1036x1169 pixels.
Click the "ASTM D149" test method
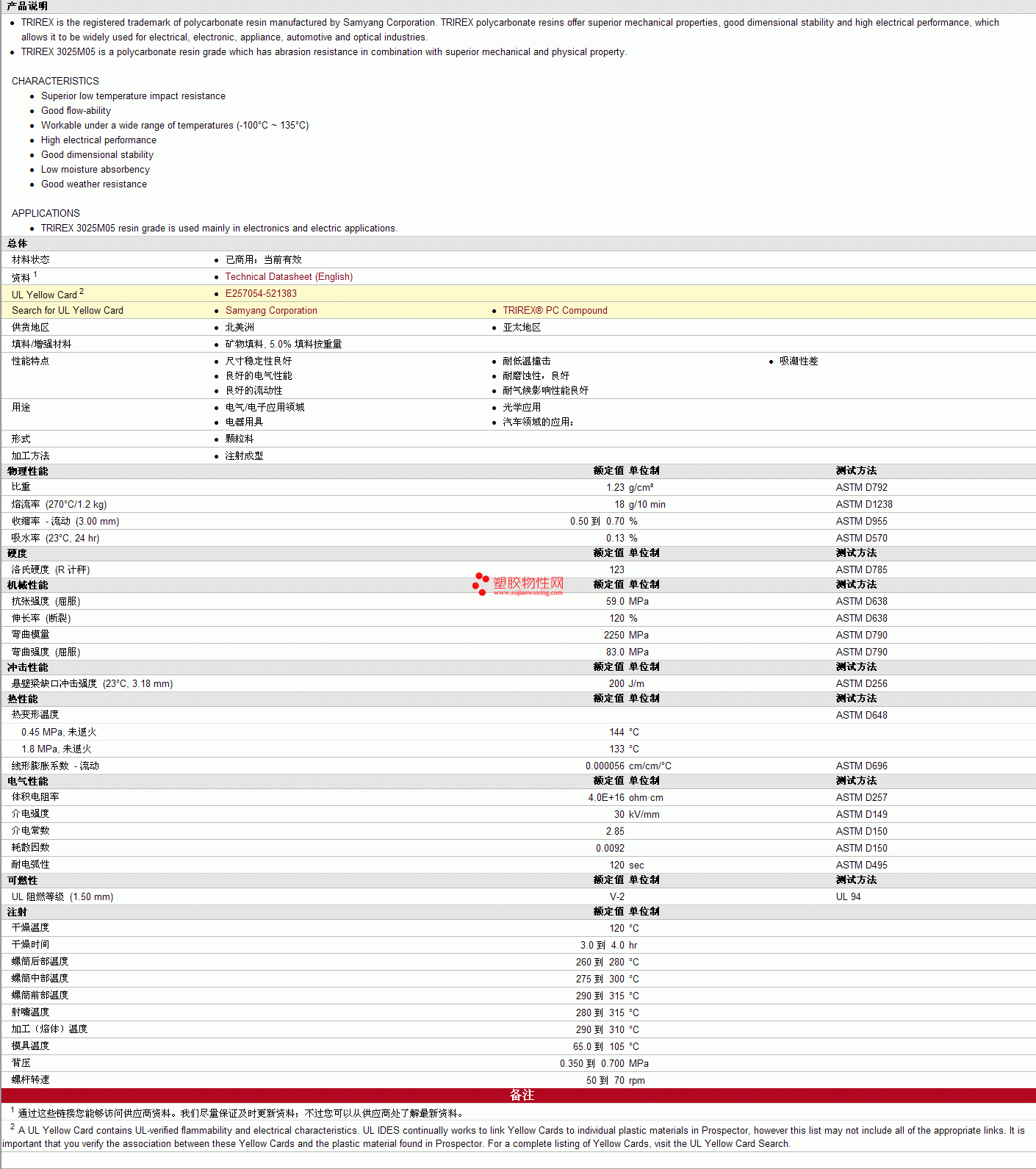pyautogui.click(x=862, y=815)
